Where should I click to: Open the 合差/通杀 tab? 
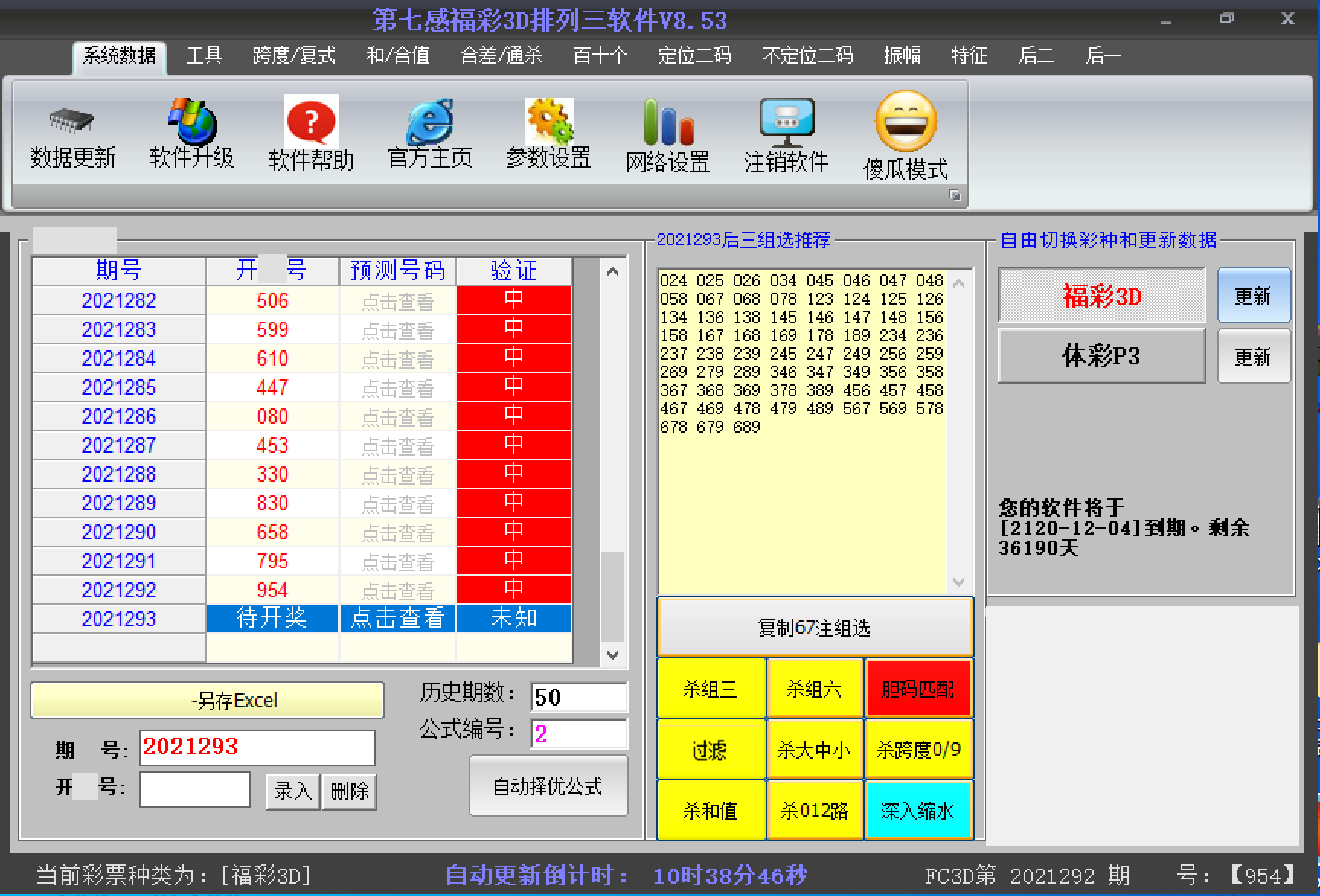coord(501,56)
